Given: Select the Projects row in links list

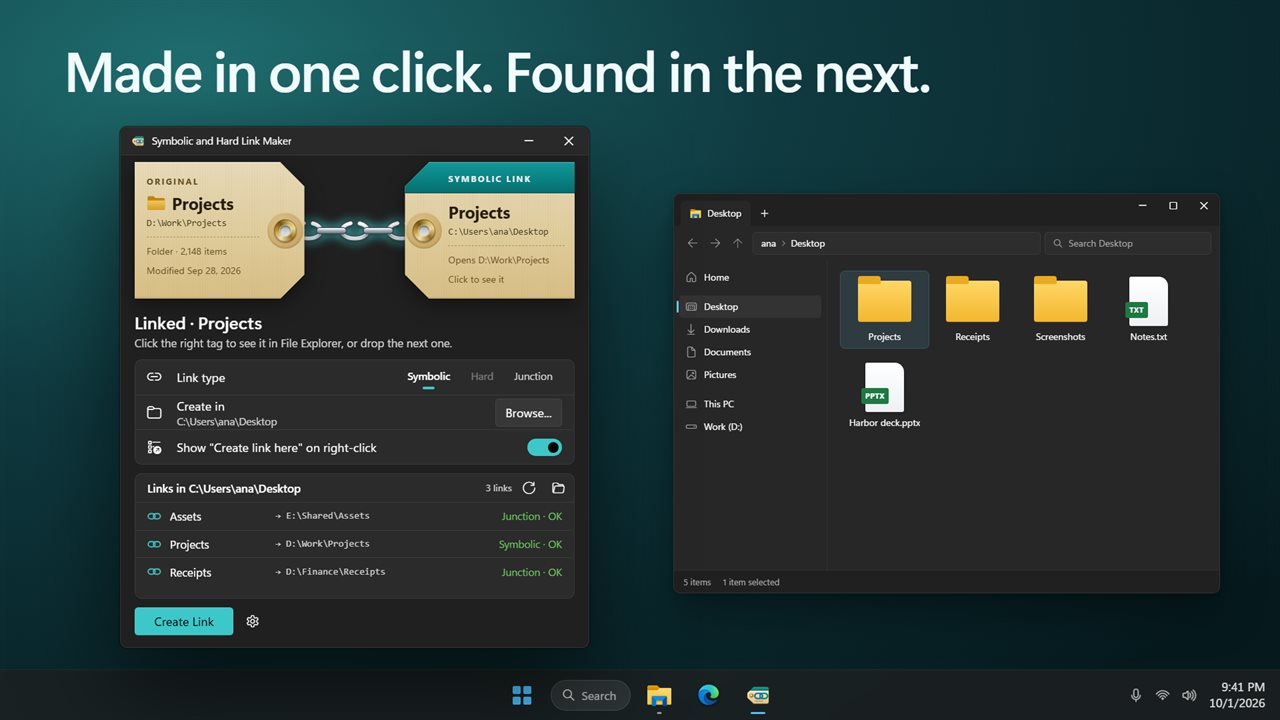Looking at the screenshot, I should pos(354,545).
